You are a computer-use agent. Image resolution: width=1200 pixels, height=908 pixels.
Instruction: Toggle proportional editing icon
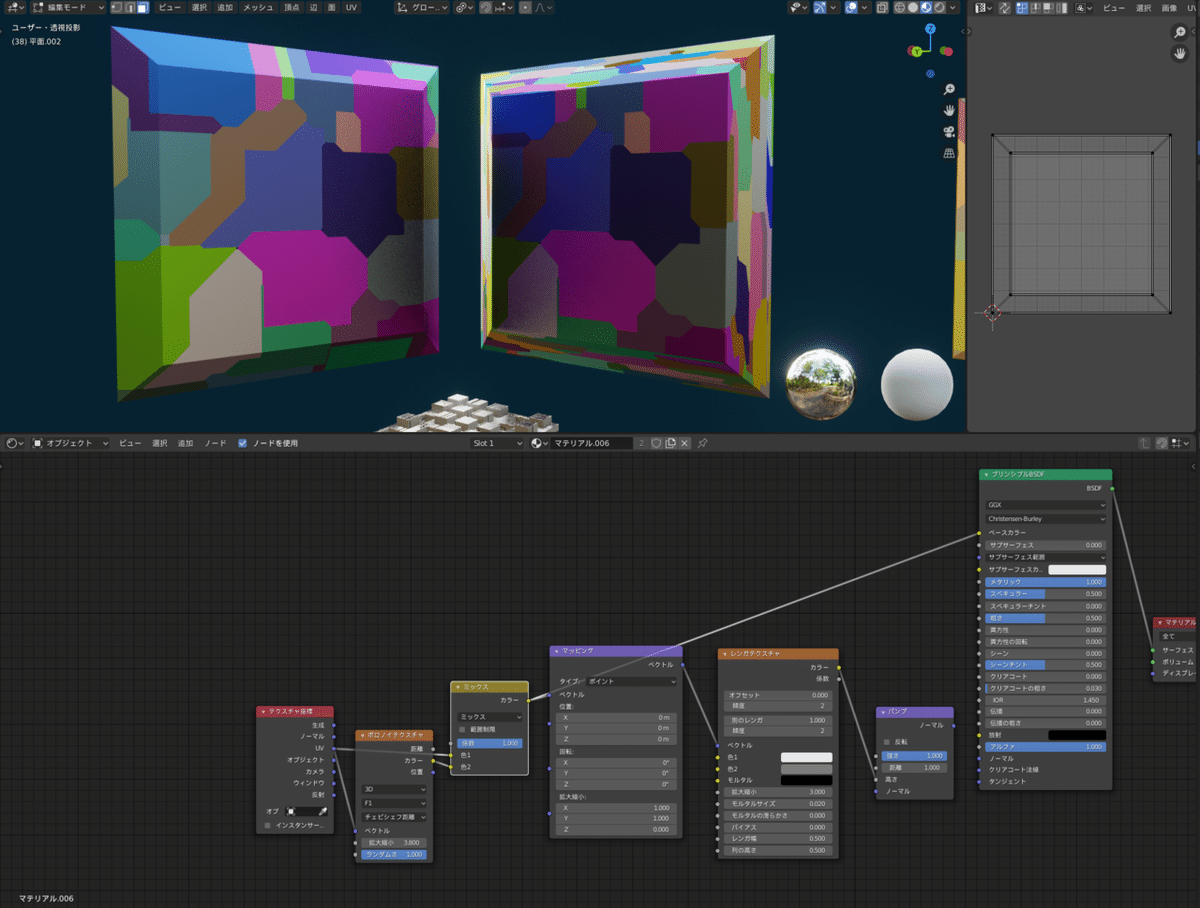tap(525, 7)
